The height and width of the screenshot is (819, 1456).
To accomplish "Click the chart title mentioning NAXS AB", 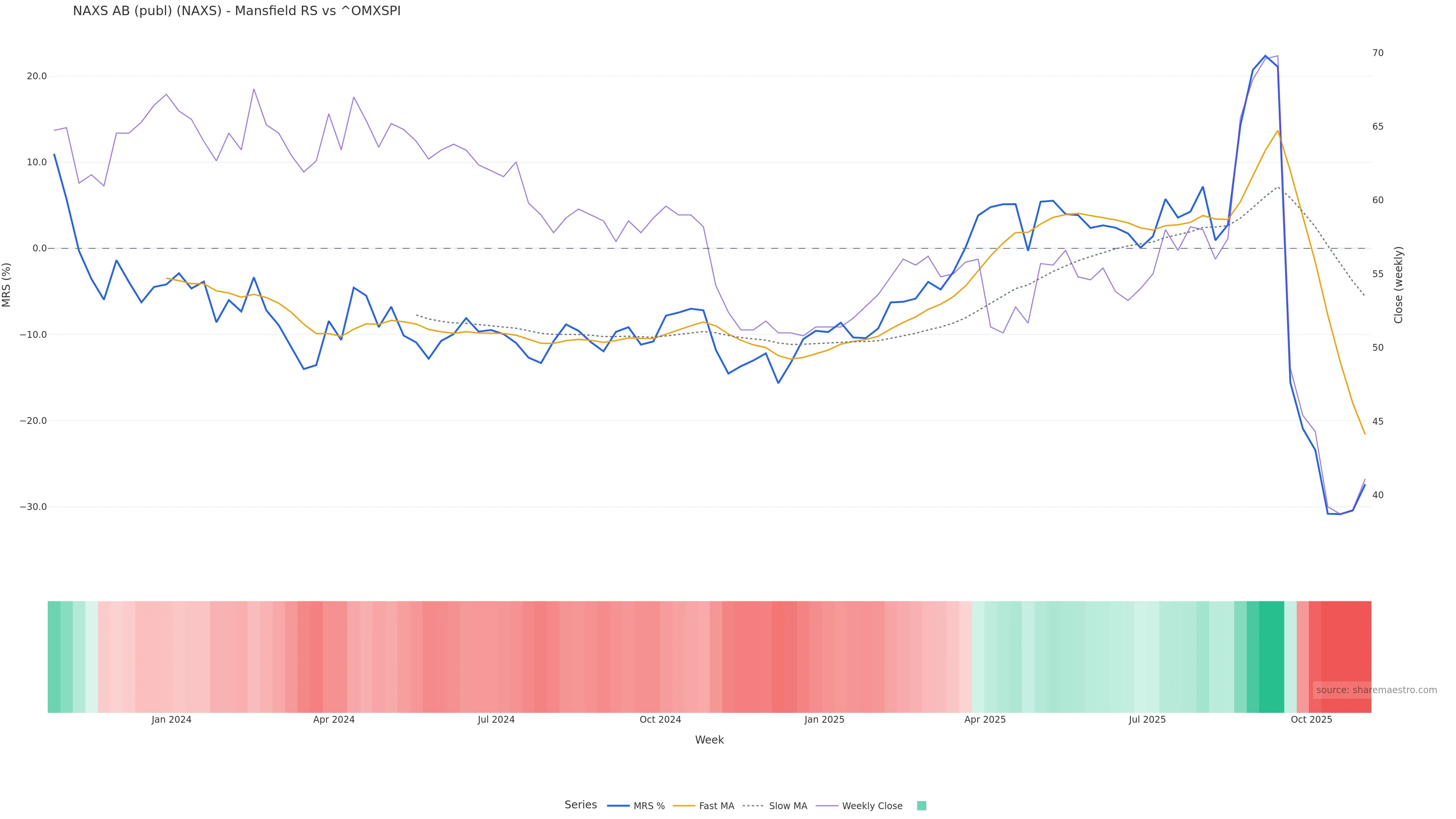I will coord(236,11).
